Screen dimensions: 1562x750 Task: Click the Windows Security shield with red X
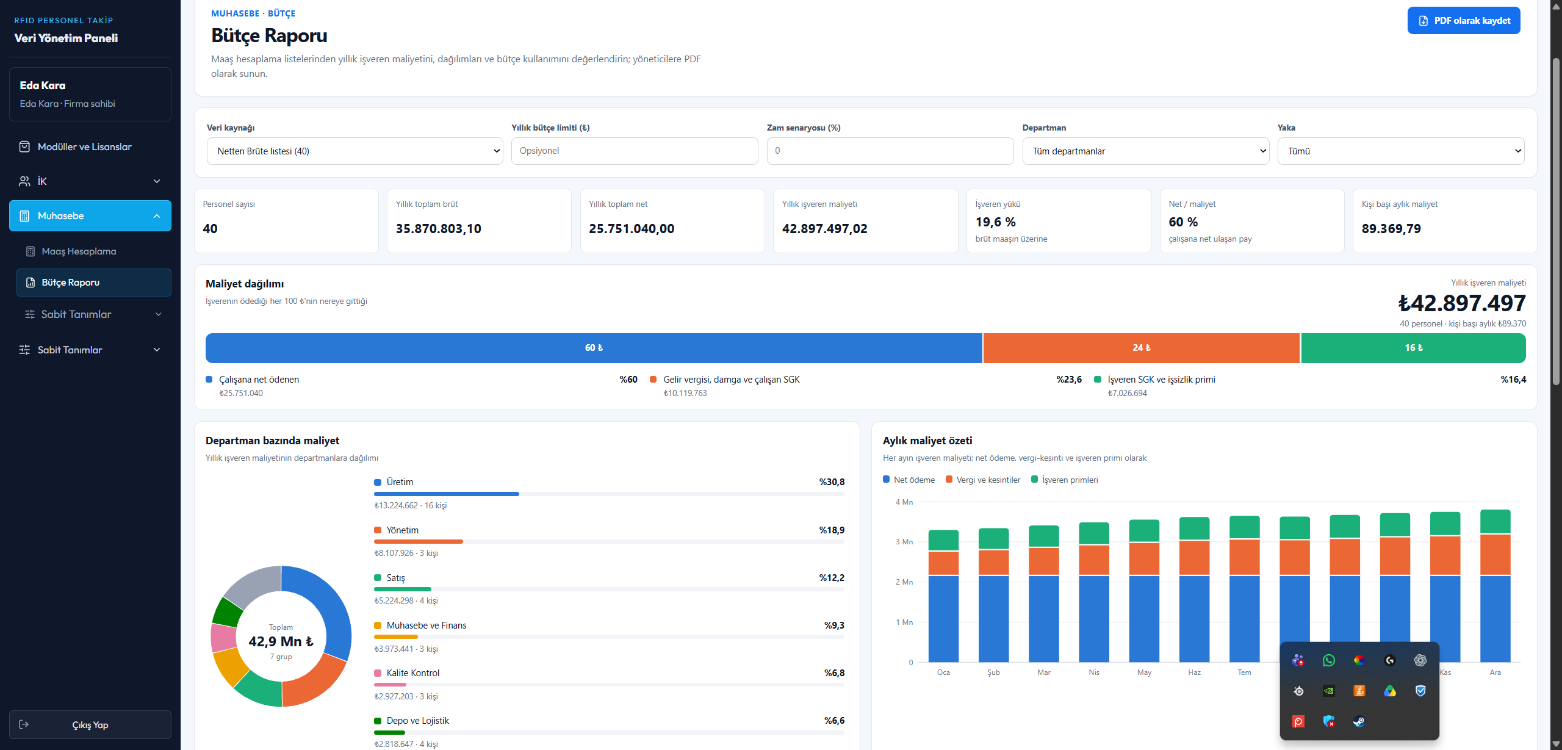click(x=1329, y=721)
